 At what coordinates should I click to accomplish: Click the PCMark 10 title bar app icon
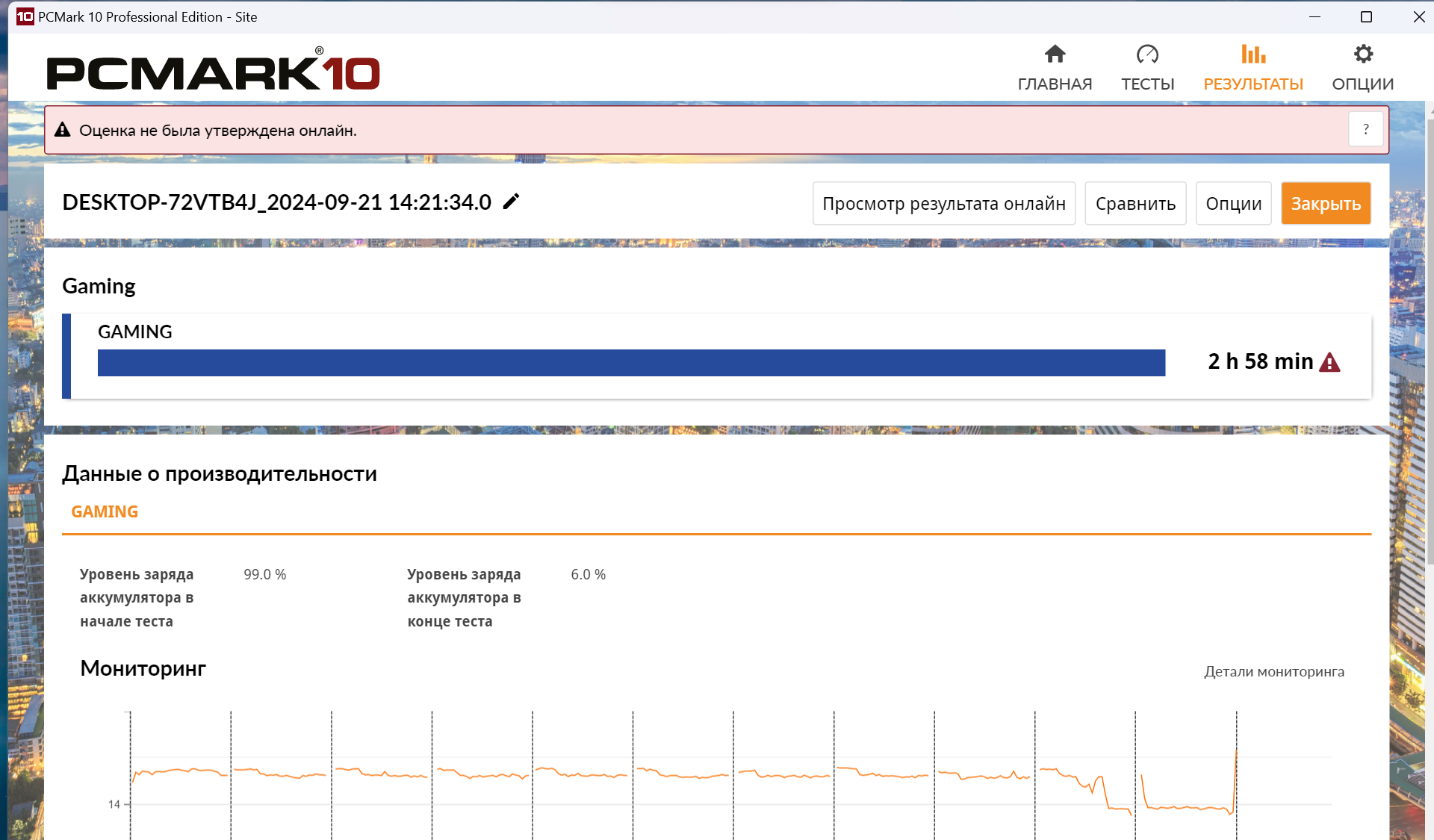25,16
